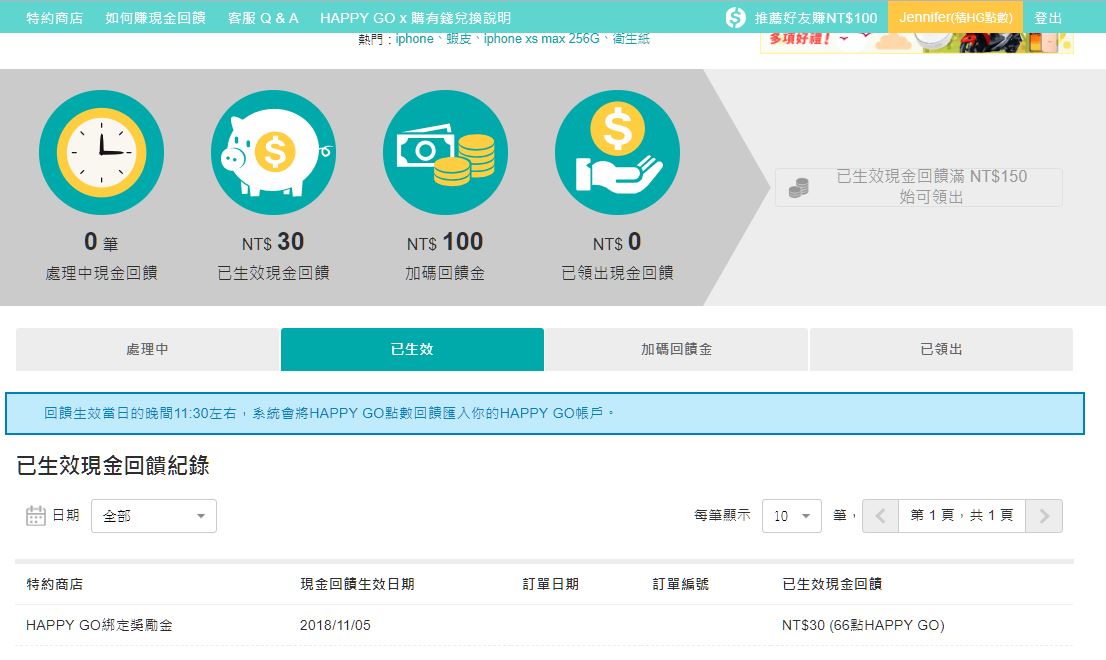Open 特約商店 in the top navigation

click(x=54, y=18)
